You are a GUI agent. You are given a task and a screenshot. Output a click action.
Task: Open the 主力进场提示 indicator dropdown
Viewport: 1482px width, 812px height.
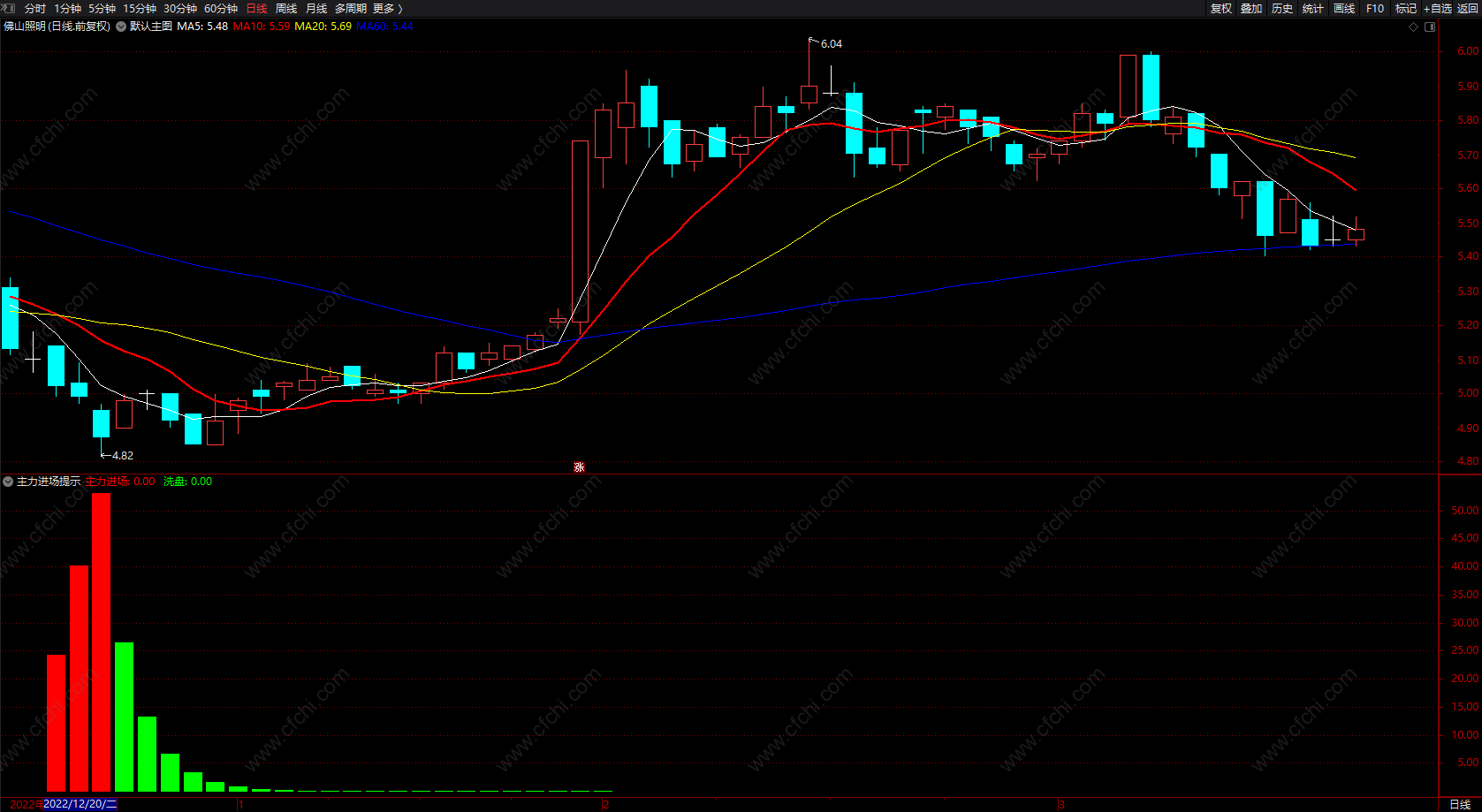(x=8, y=482)
